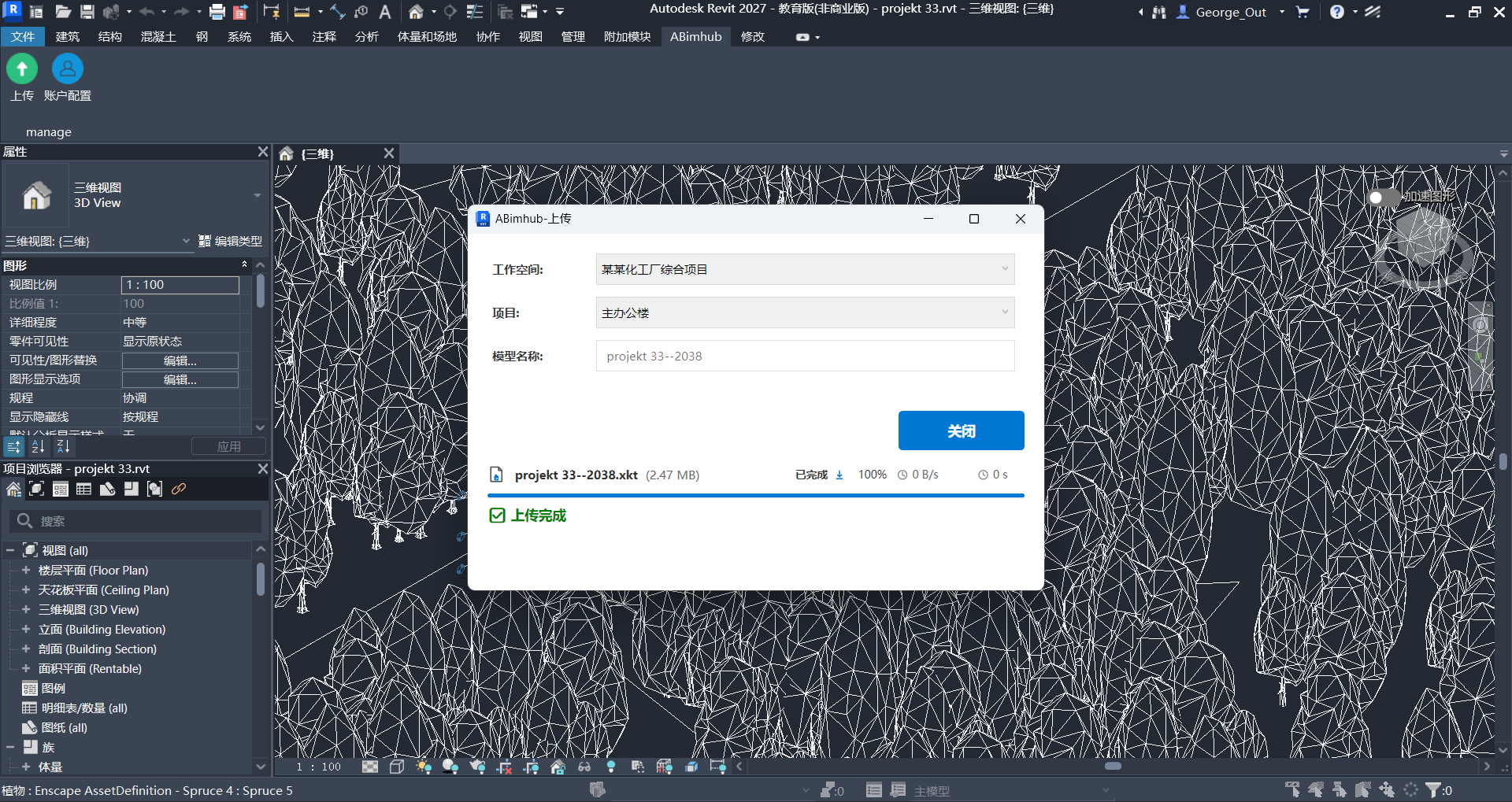Open the 结构 (Structure) ribbon tab
The width and height of the screenshot is (1512, 802).
(x=110, y=37)
